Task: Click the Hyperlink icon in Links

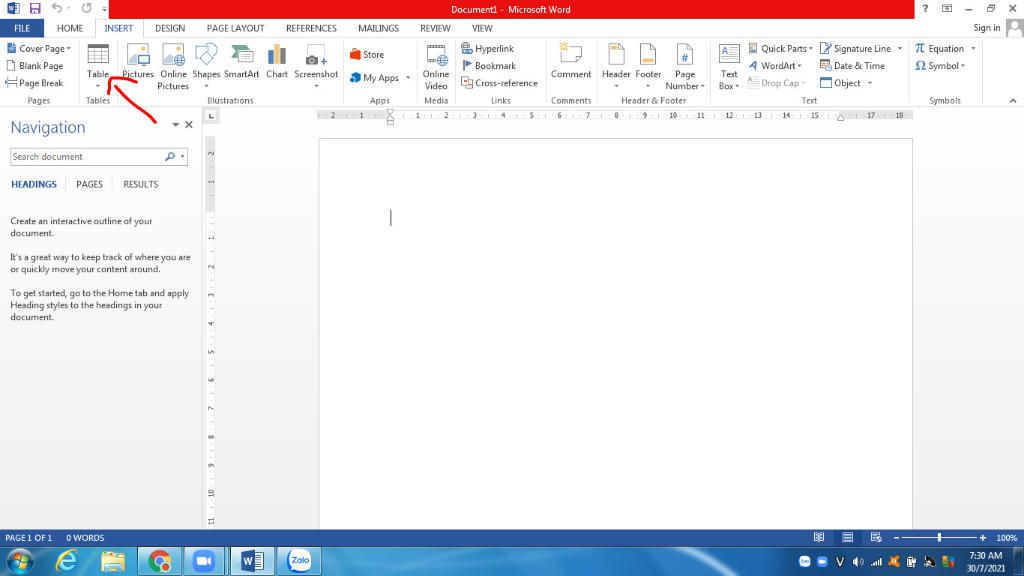Action: [x=488, y=48]
